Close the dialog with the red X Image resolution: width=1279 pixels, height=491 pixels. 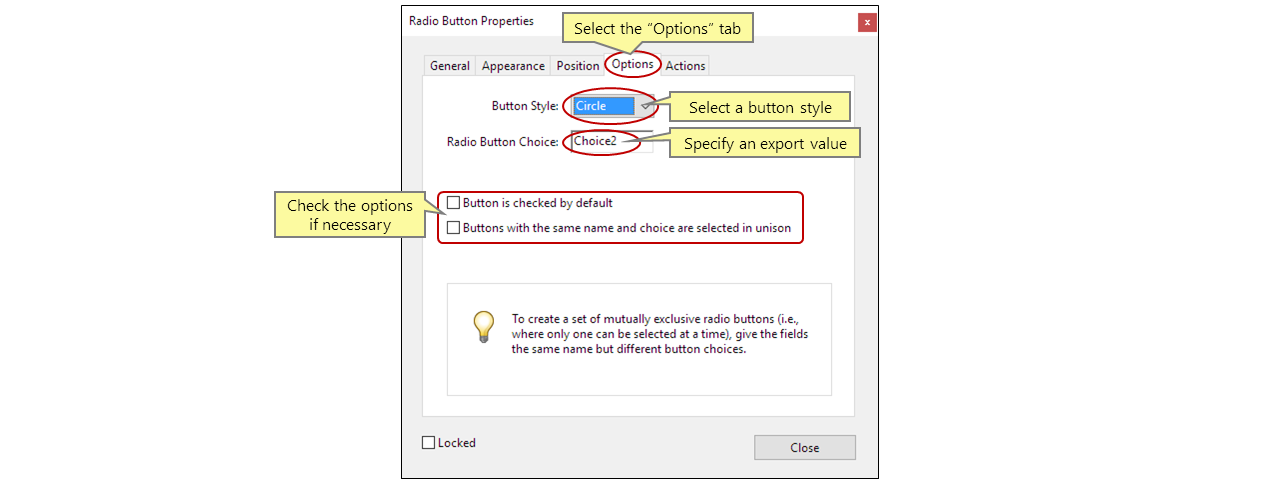click(x=867, y=22)
